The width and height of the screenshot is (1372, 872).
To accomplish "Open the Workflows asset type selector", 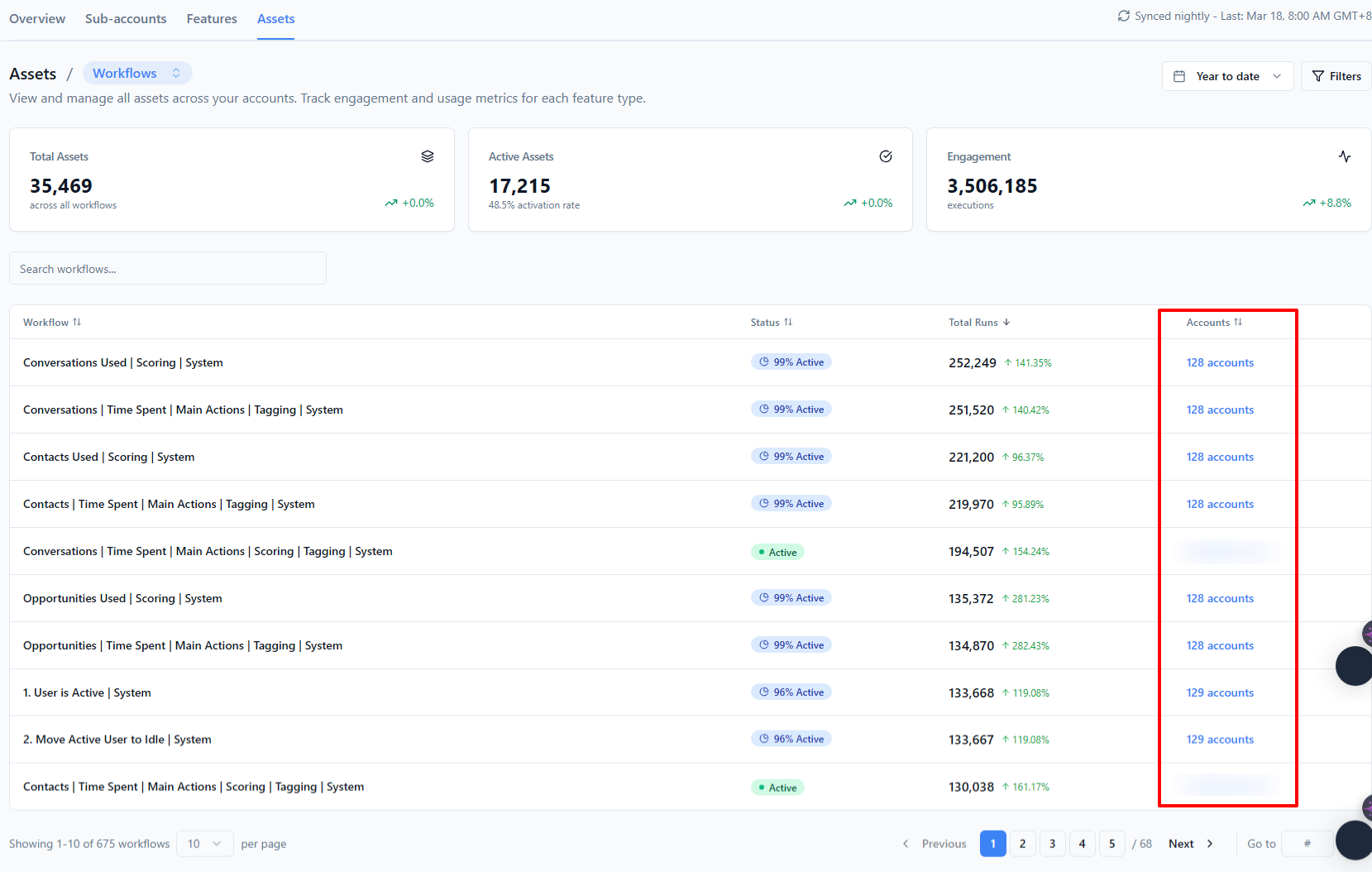I will tap(137, 73).
